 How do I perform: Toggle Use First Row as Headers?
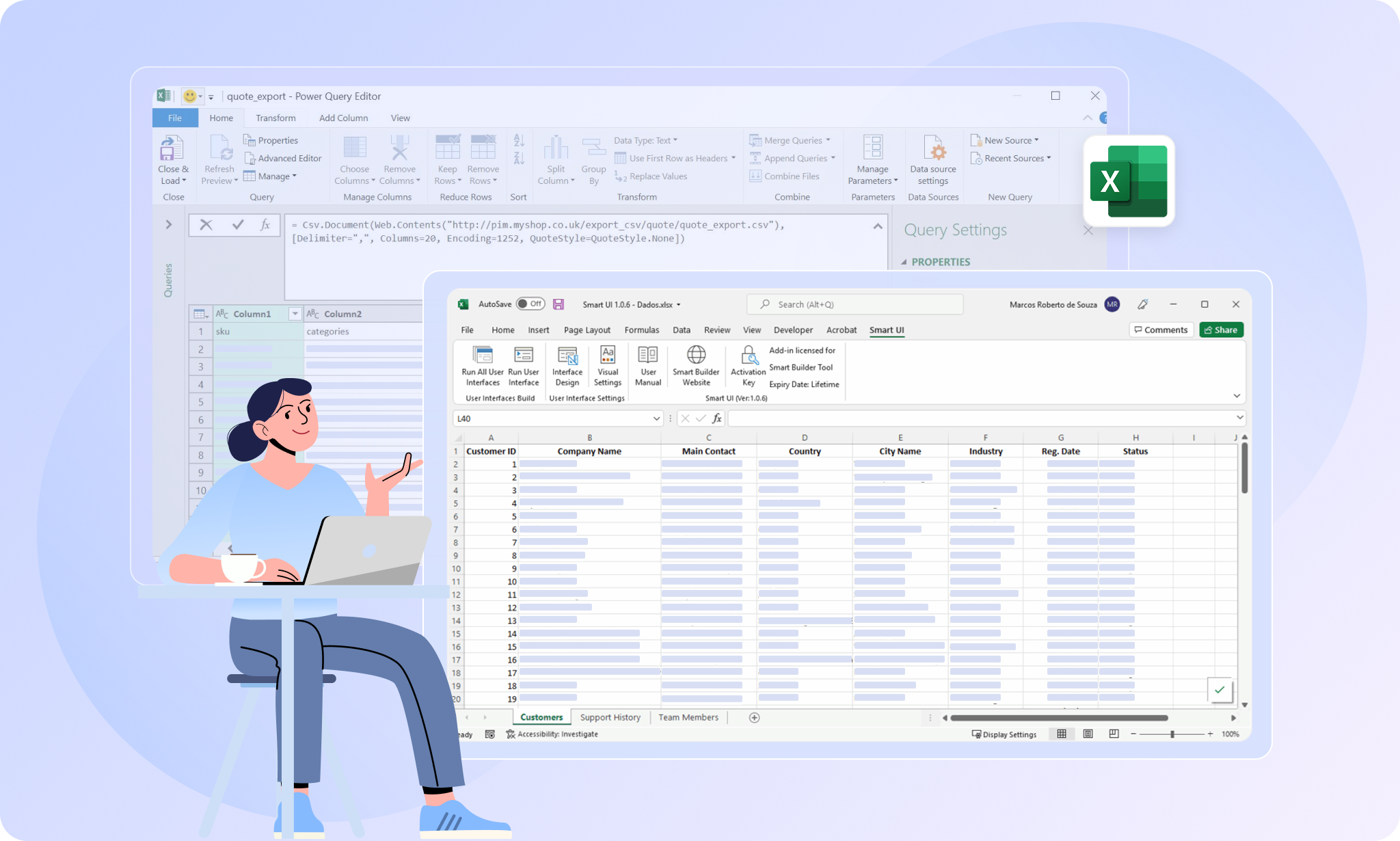pyautogui.click(x=675, y=158)
